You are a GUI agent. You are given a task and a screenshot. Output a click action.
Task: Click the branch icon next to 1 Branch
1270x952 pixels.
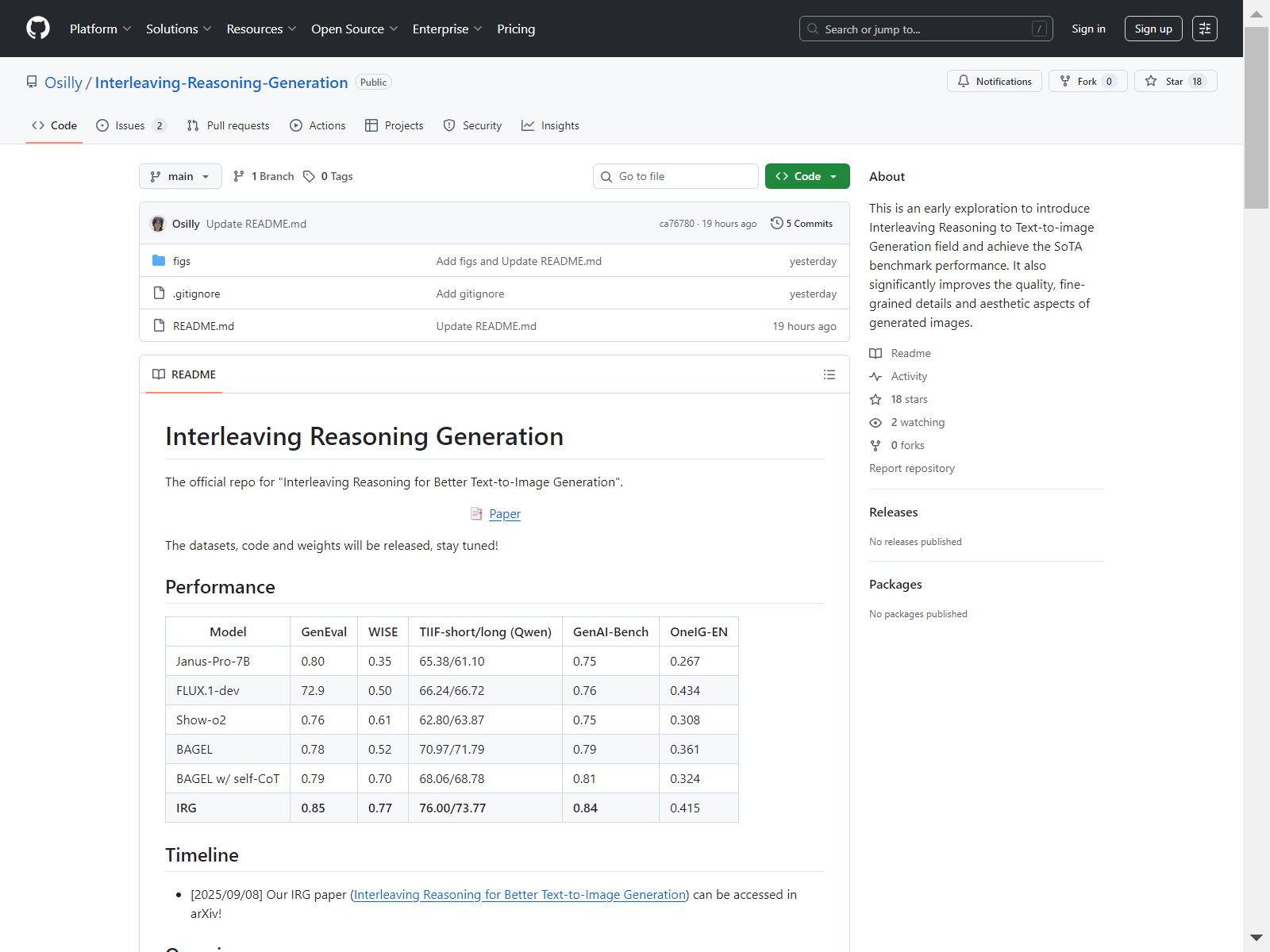pos(239,176)
